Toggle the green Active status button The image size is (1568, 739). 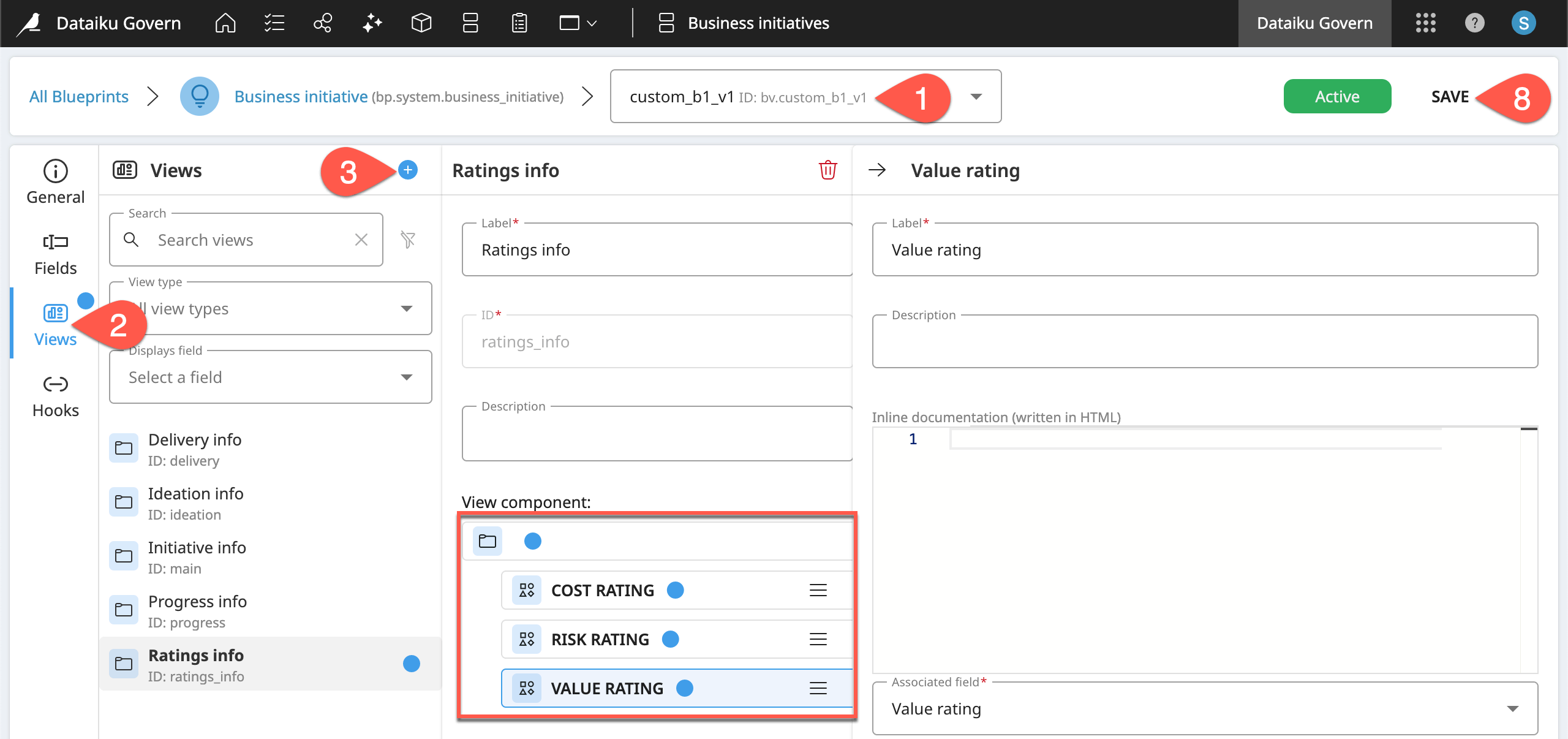pyautogui.click(x=1336, y=96)
